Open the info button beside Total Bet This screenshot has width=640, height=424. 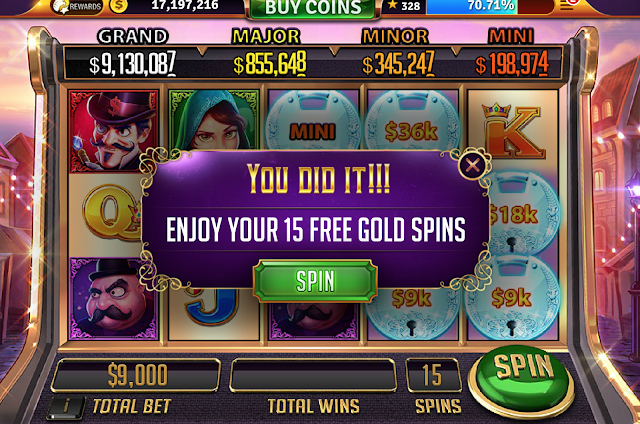pyautogui.click(x=66, y=407)
